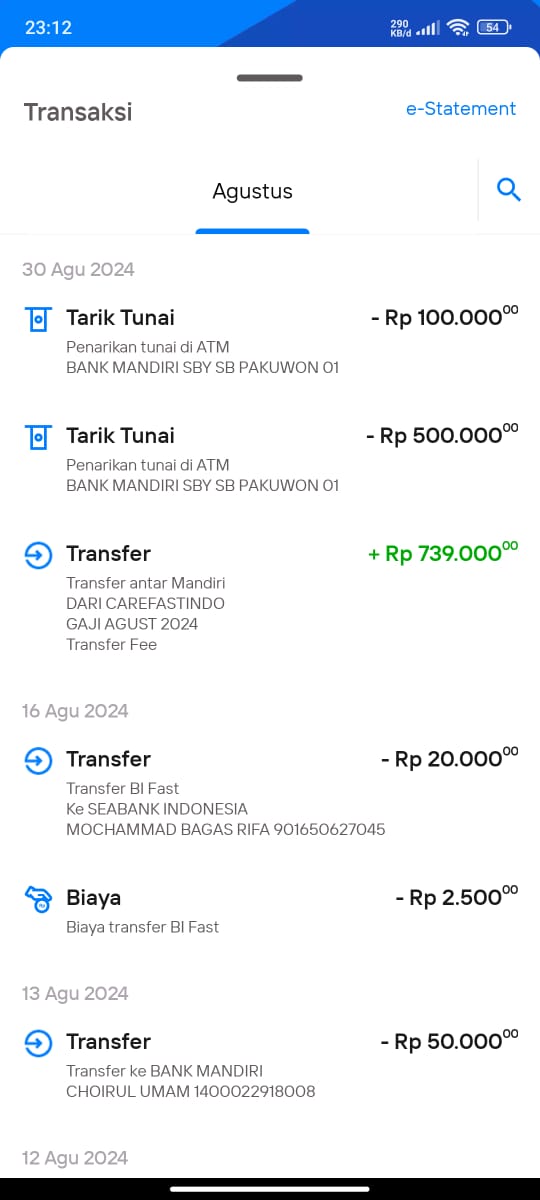The width and height of the screenshot is (540, 1200).
Task: Open the Rp 500.000 Tarik Tunai transaction
Action: pyautogui.click(x=270, y=459)
